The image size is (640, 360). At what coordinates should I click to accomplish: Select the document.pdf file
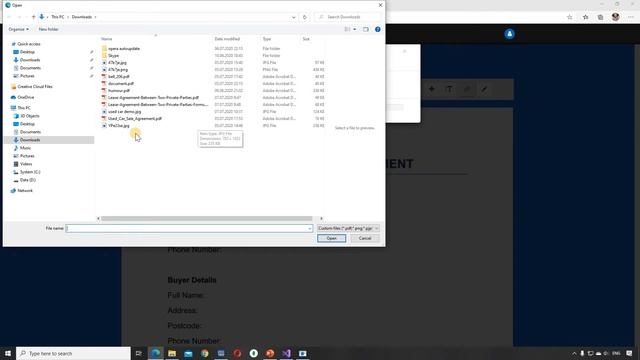tap(121, 84)
